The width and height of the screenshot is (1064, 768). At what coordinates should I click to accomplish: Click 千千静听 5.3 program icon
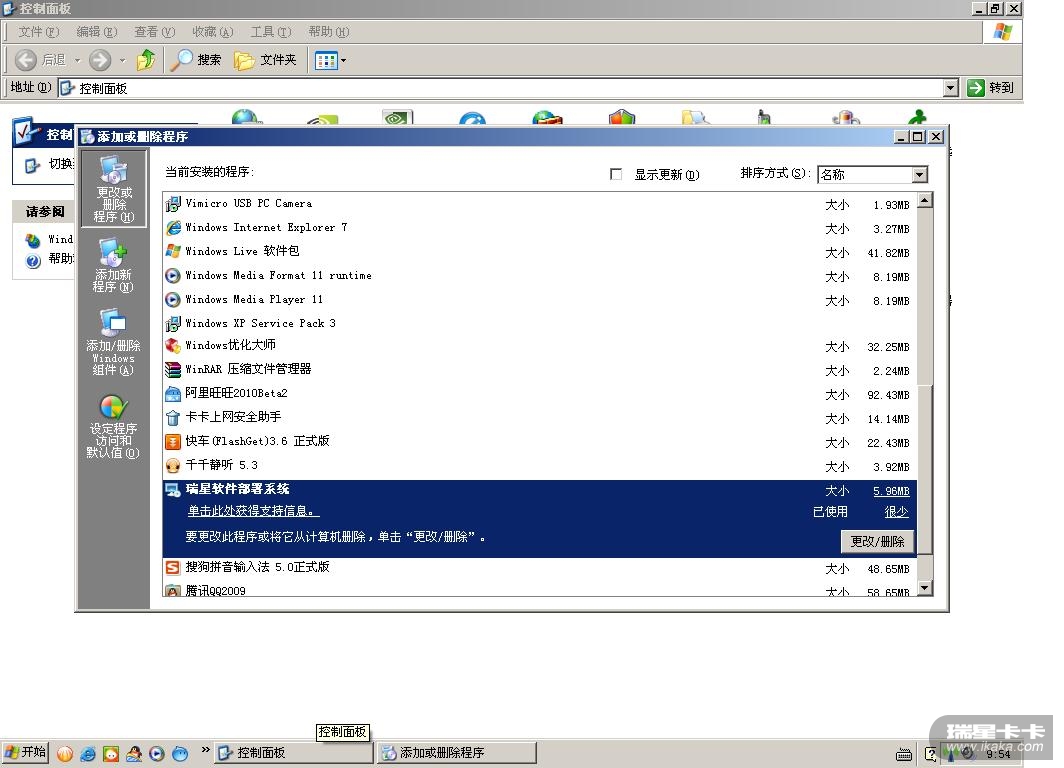tap(173, 465)
